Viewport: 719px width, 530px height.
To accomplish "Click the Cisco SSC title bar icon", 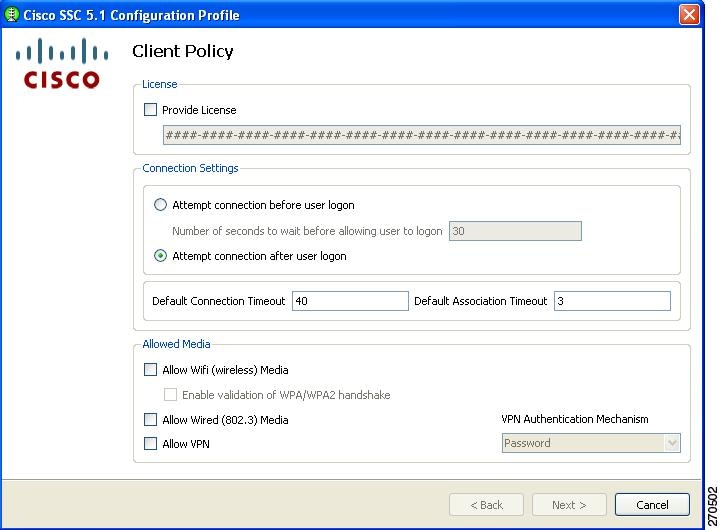I will click(11, 15).
